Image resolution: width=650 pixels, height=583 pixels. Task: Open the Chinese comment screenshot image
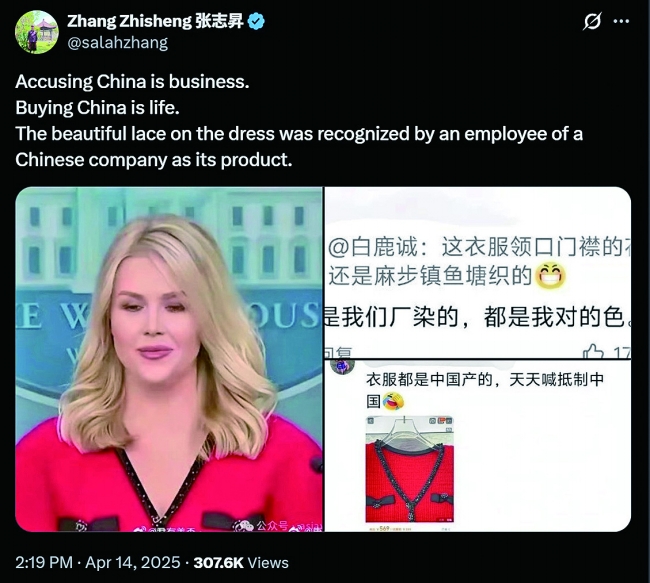pos(478,273)
